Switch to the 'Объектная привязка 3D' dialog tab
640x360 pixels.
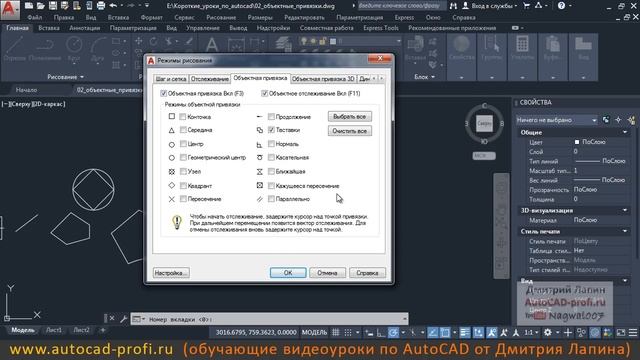[x=323, y=79]
